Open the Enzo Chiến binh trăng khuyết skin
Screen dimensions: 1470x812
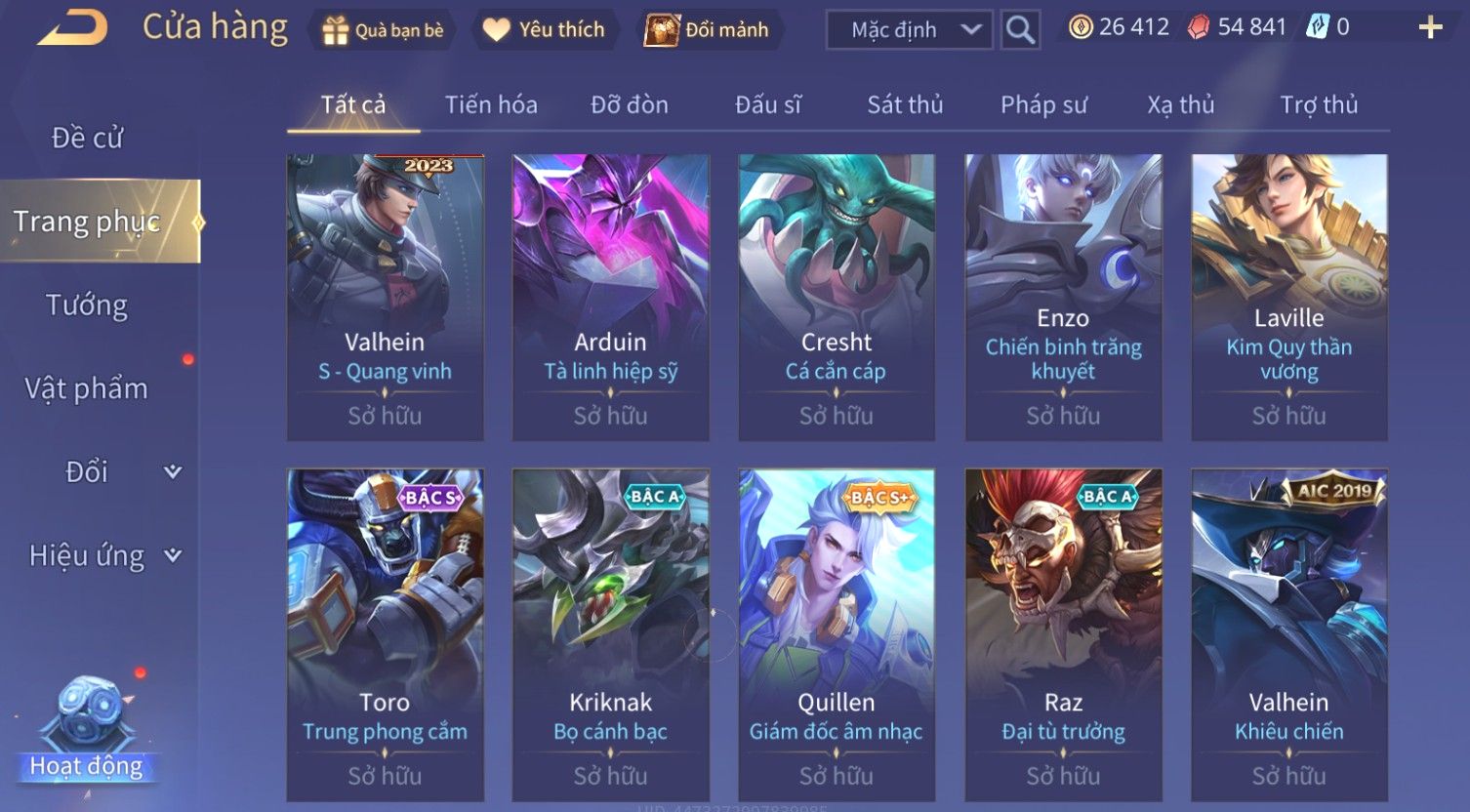[x=1063, y=298]
